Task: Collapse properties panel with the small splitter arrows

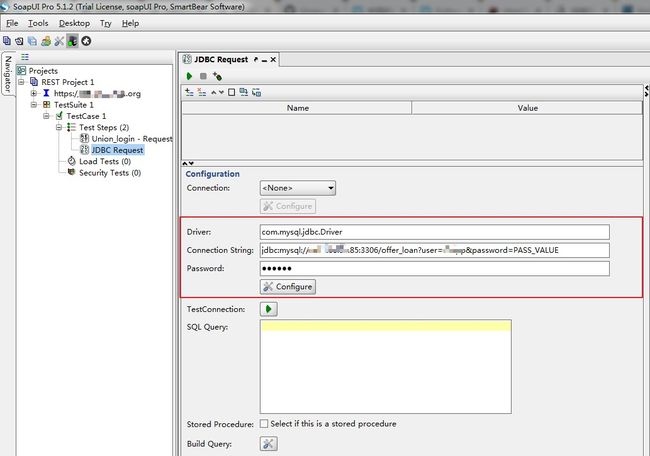Action: pos(188,163)
